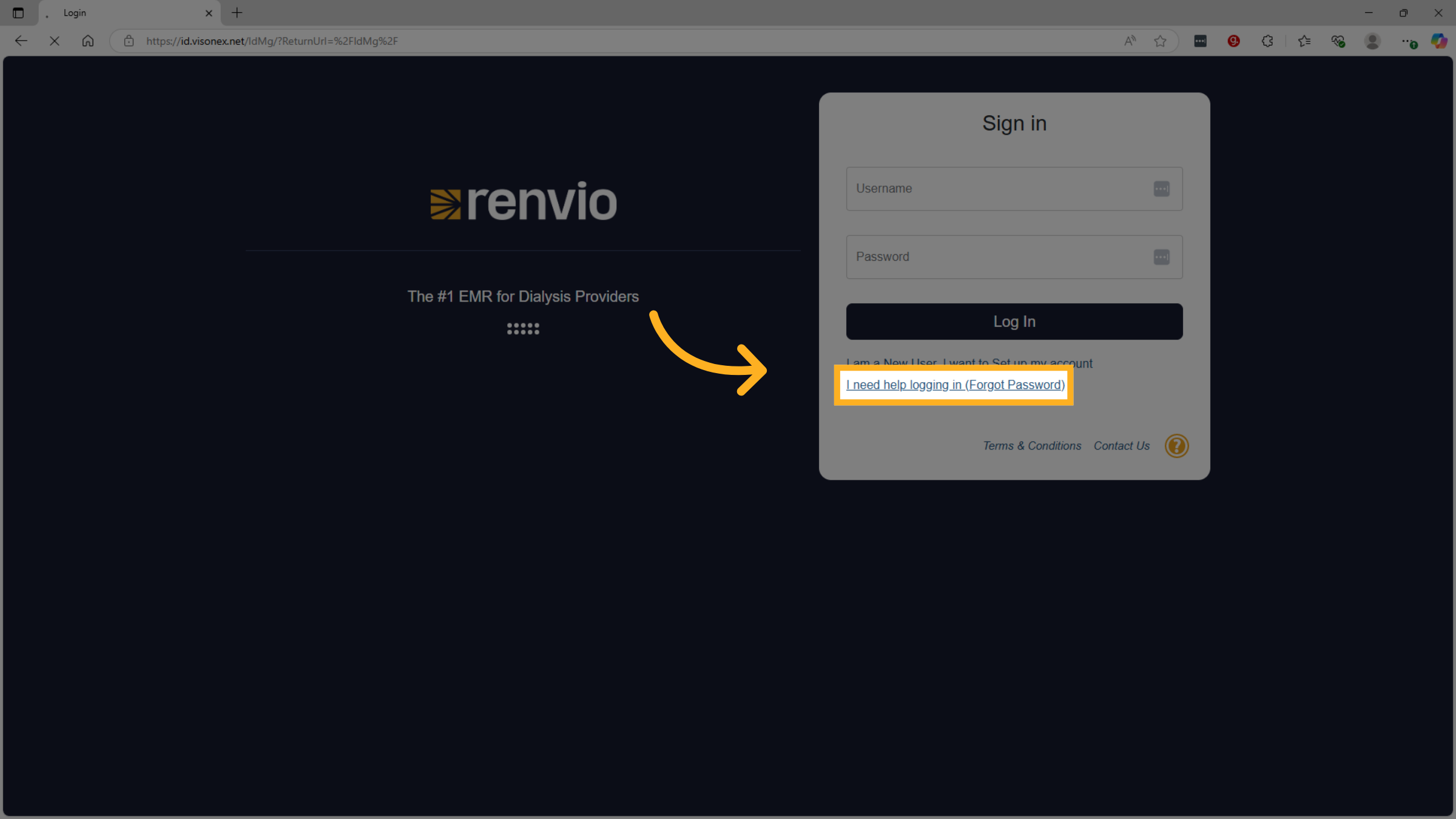Go to the browser home page
This screenshot has height=819, width=1456.
click(x=88, y=41)
